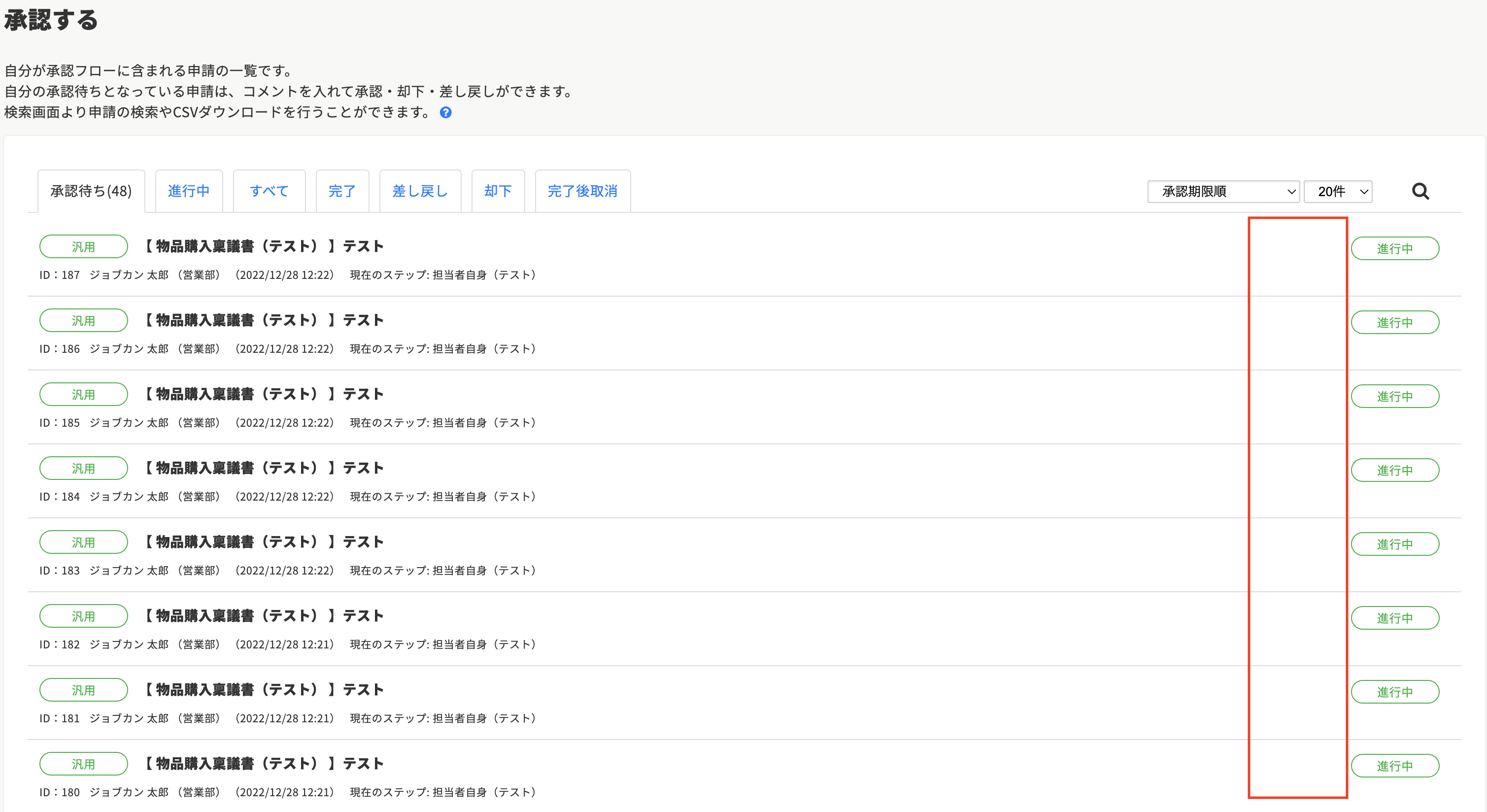Expand the 20件 items-per-page dropdown
This screenshot has width=1487, height=812.
[x=1337, y=192]
